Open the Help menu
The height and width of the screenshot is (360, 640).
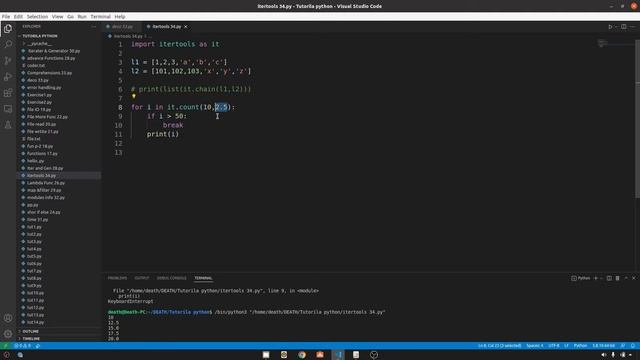pyautogui.click(x=120, y=17)
